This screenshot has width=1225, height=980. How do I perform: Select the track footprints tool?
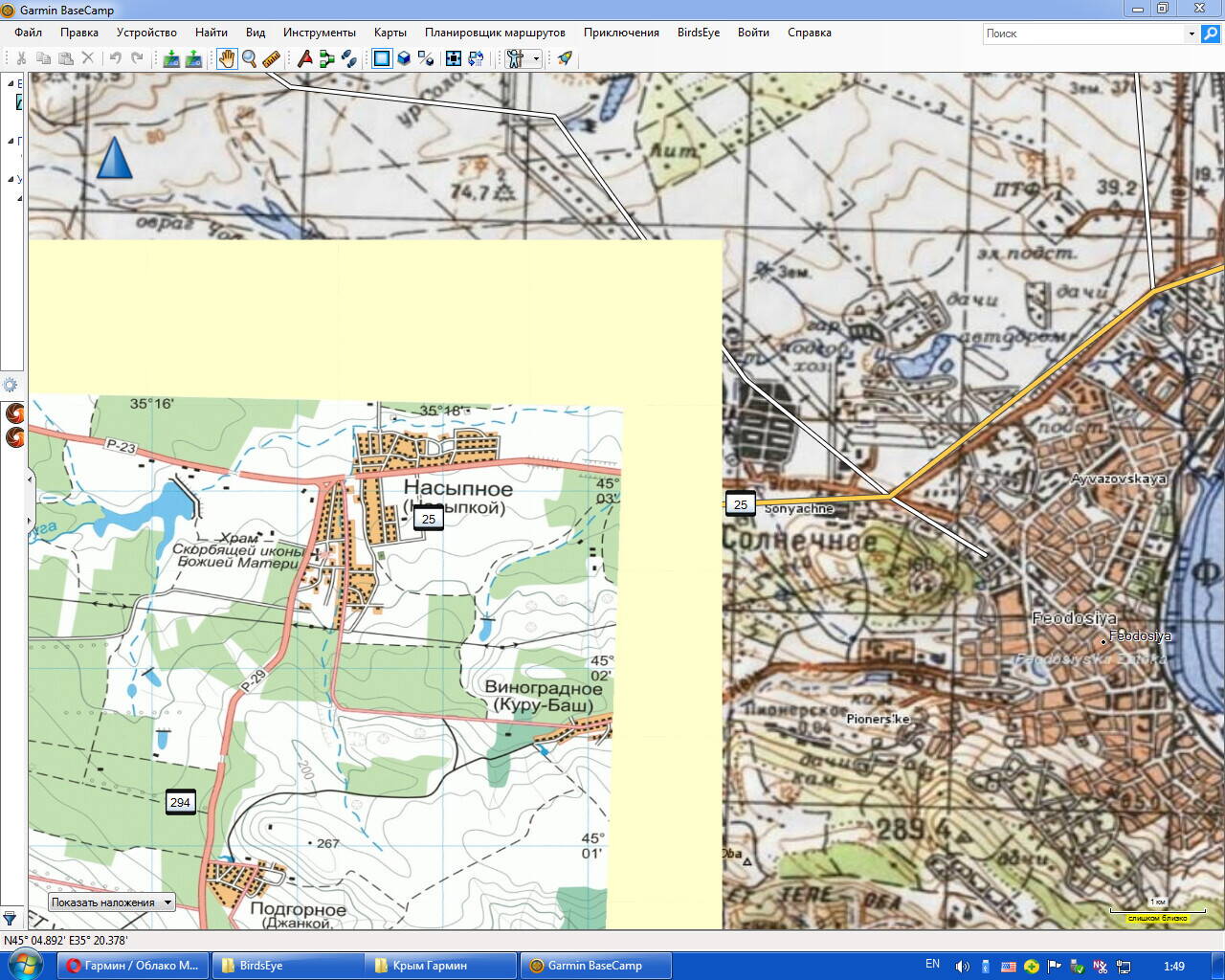[x=349, y=58]
